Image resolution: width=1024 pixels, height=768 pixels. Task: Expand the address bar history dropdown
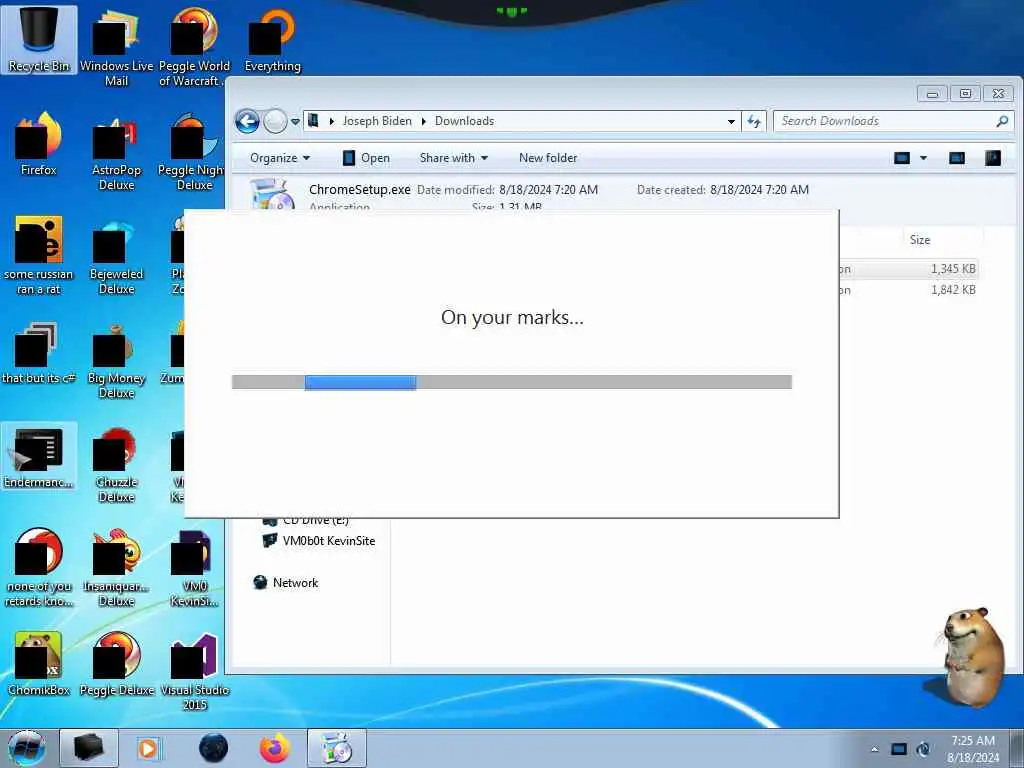[731, 121]
